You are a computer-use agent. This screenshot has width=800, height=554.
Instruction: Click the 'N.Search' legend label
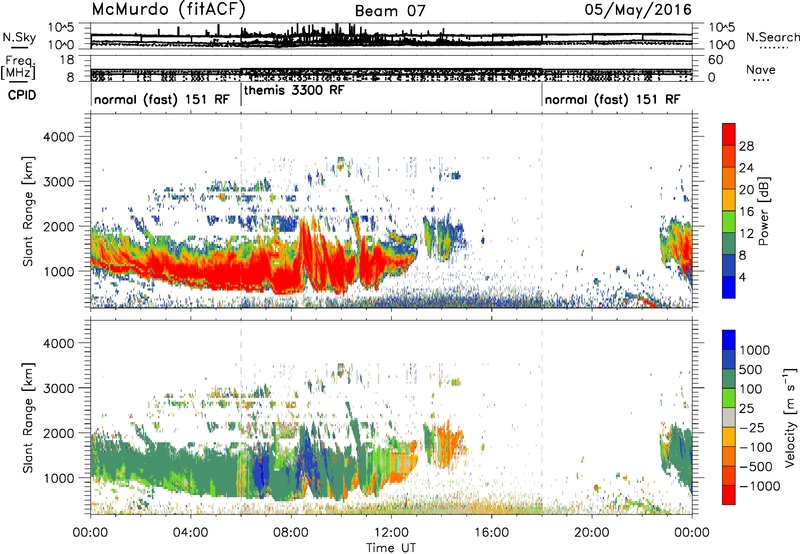click(772, 37)
